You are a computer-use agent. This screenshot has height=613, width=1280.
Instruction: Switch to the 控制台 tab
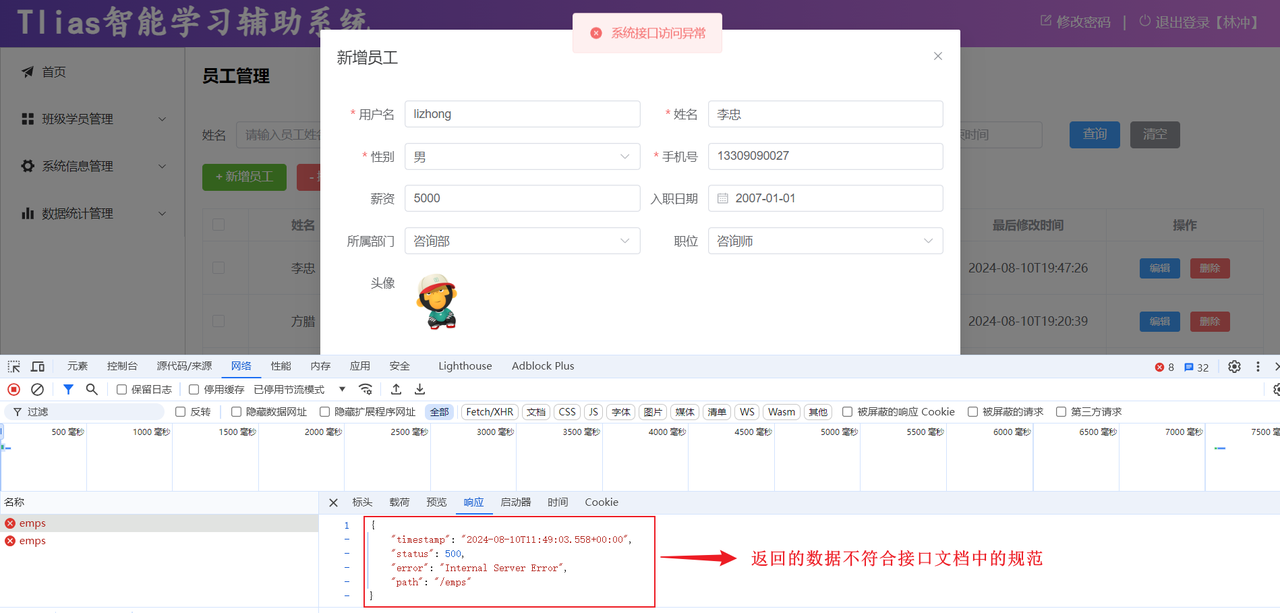point(122,366)
